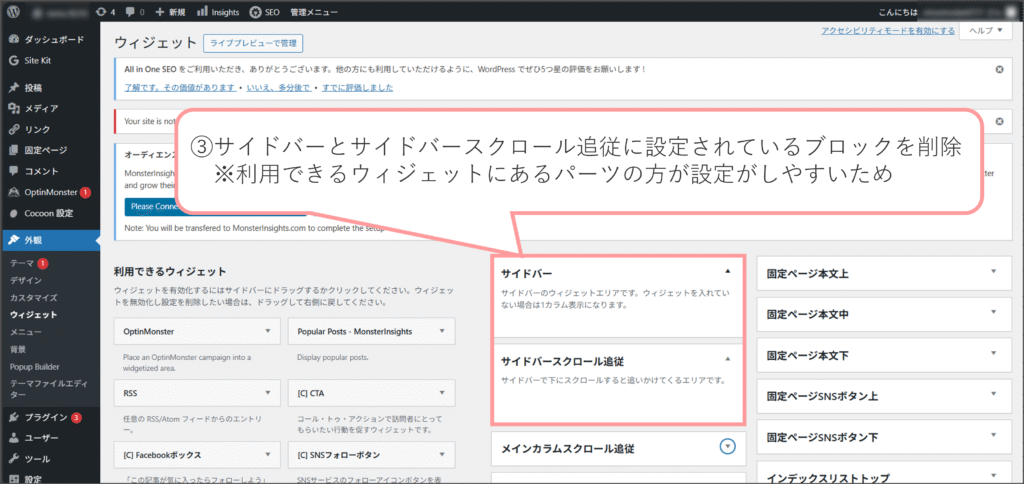Collapse the サイドバー widget area

click(x=727, y=271)
